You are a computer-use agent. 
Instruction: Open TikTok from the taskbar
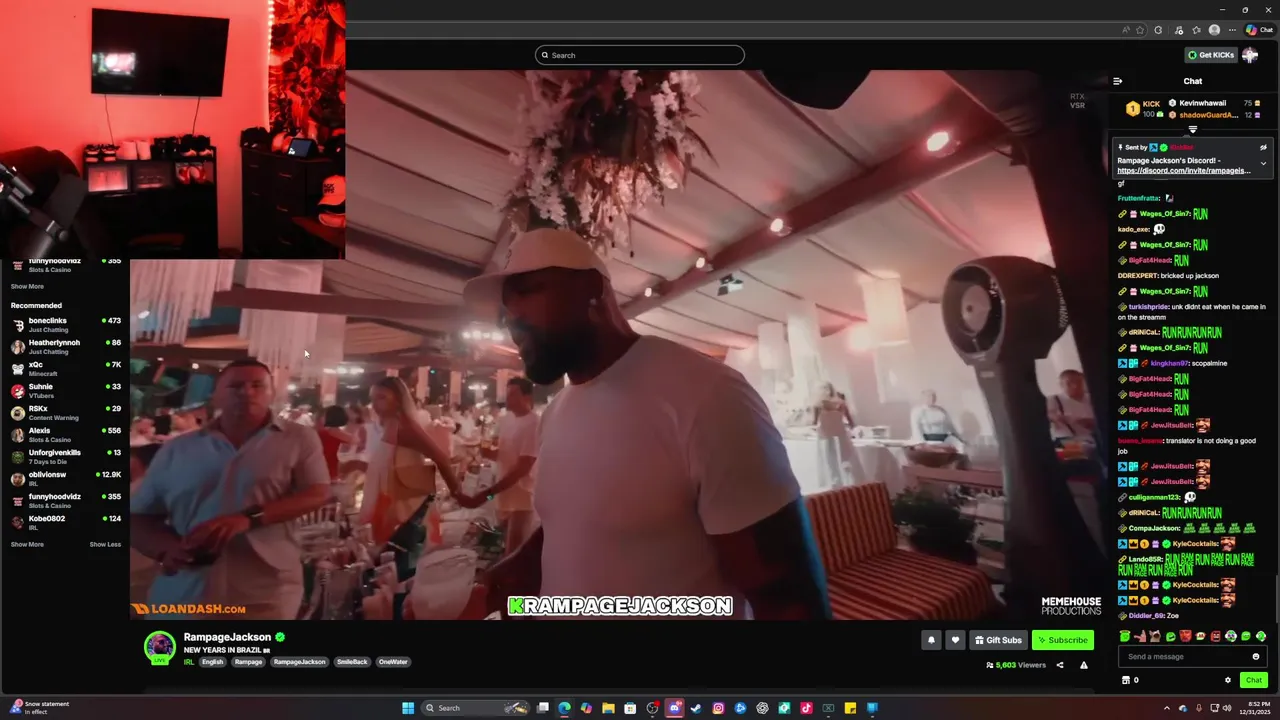point(806,708)
